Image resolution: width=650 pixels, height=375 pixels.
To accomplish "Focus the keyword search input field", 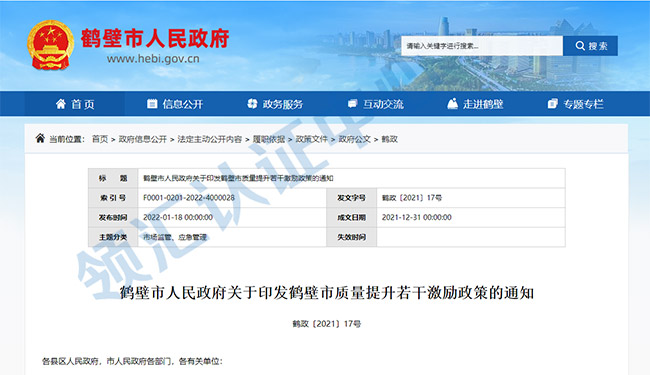I will (482, 46).
